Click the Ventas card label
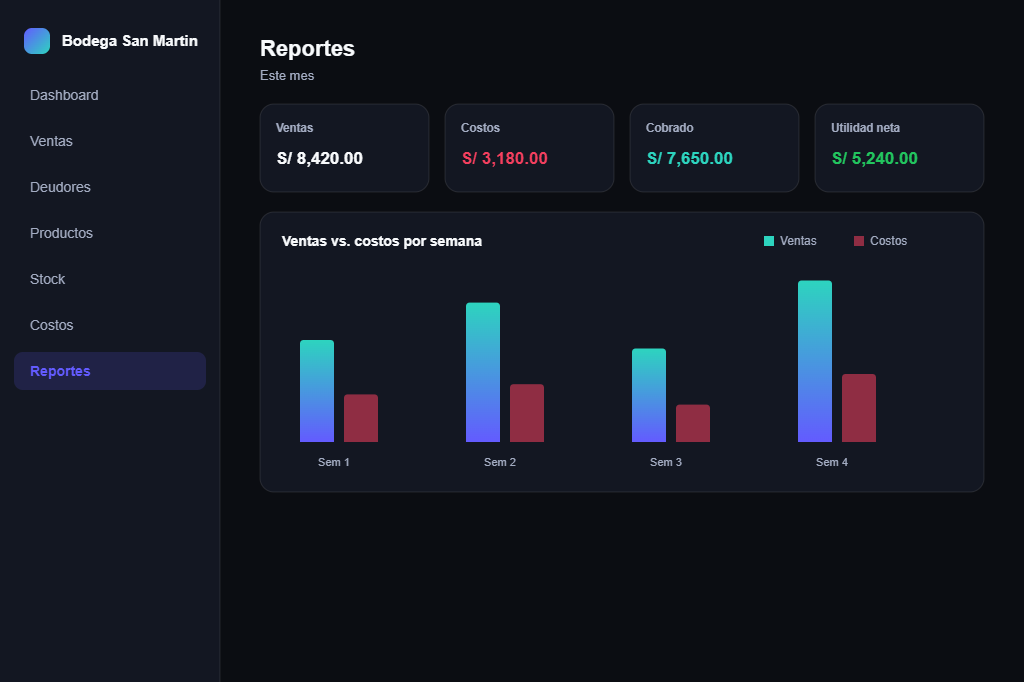The image size is (1024, 682). [295, 128]
